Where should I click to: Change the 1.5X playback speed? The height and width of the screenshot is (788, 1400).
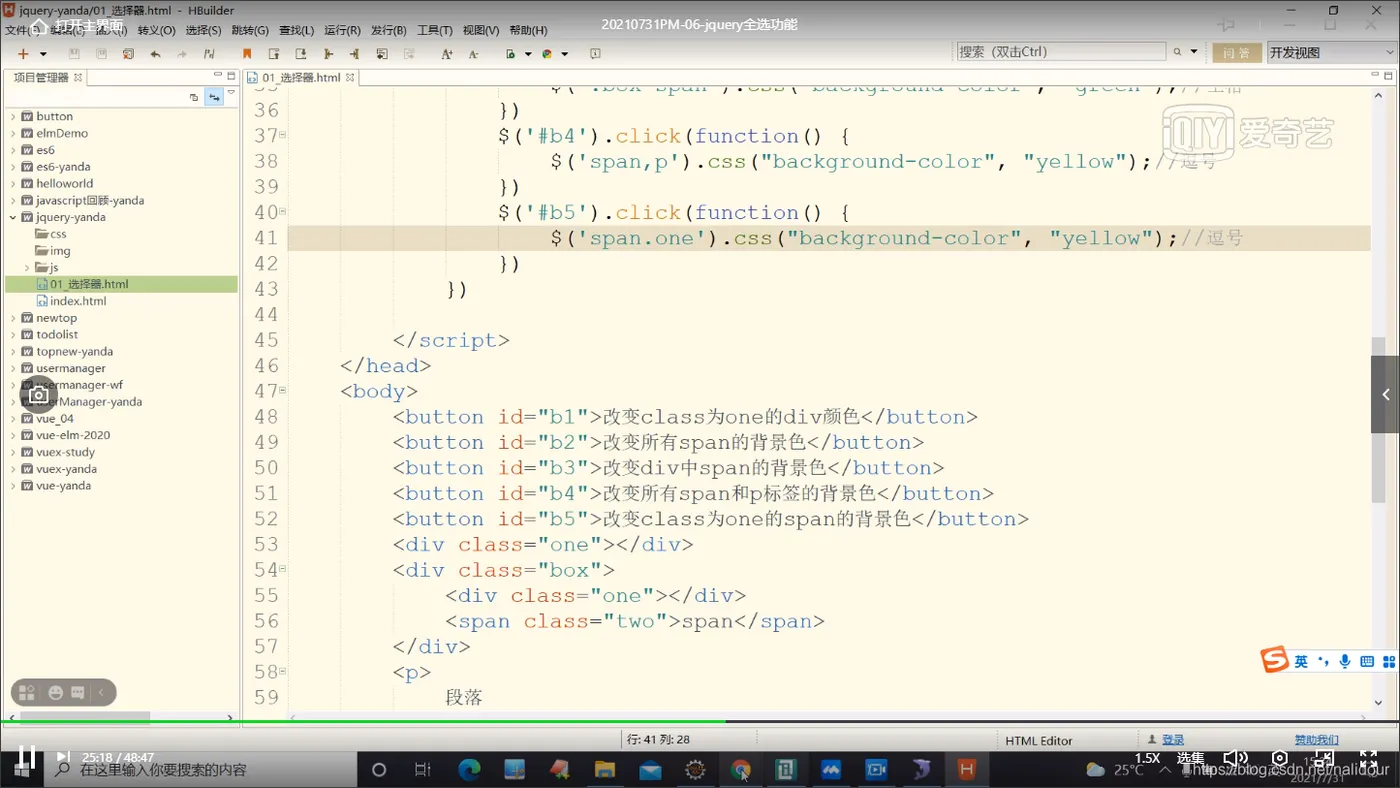[x=1147, y=758]
